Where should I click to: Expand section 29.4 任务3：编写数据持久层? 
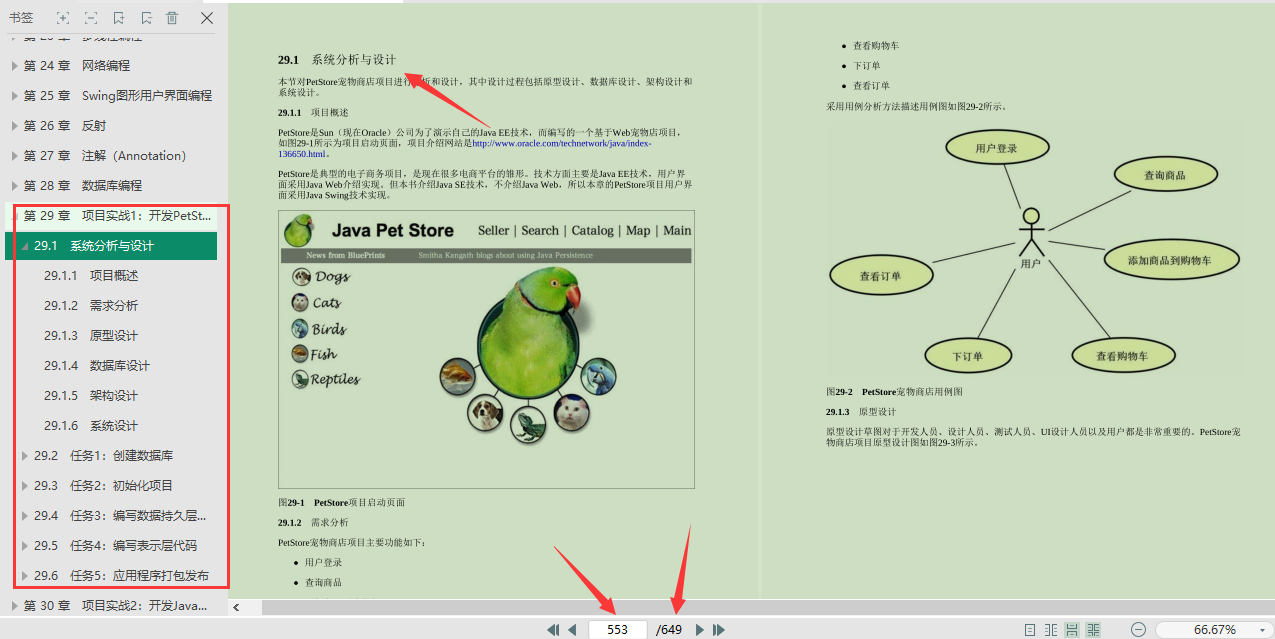coord(24,516)
